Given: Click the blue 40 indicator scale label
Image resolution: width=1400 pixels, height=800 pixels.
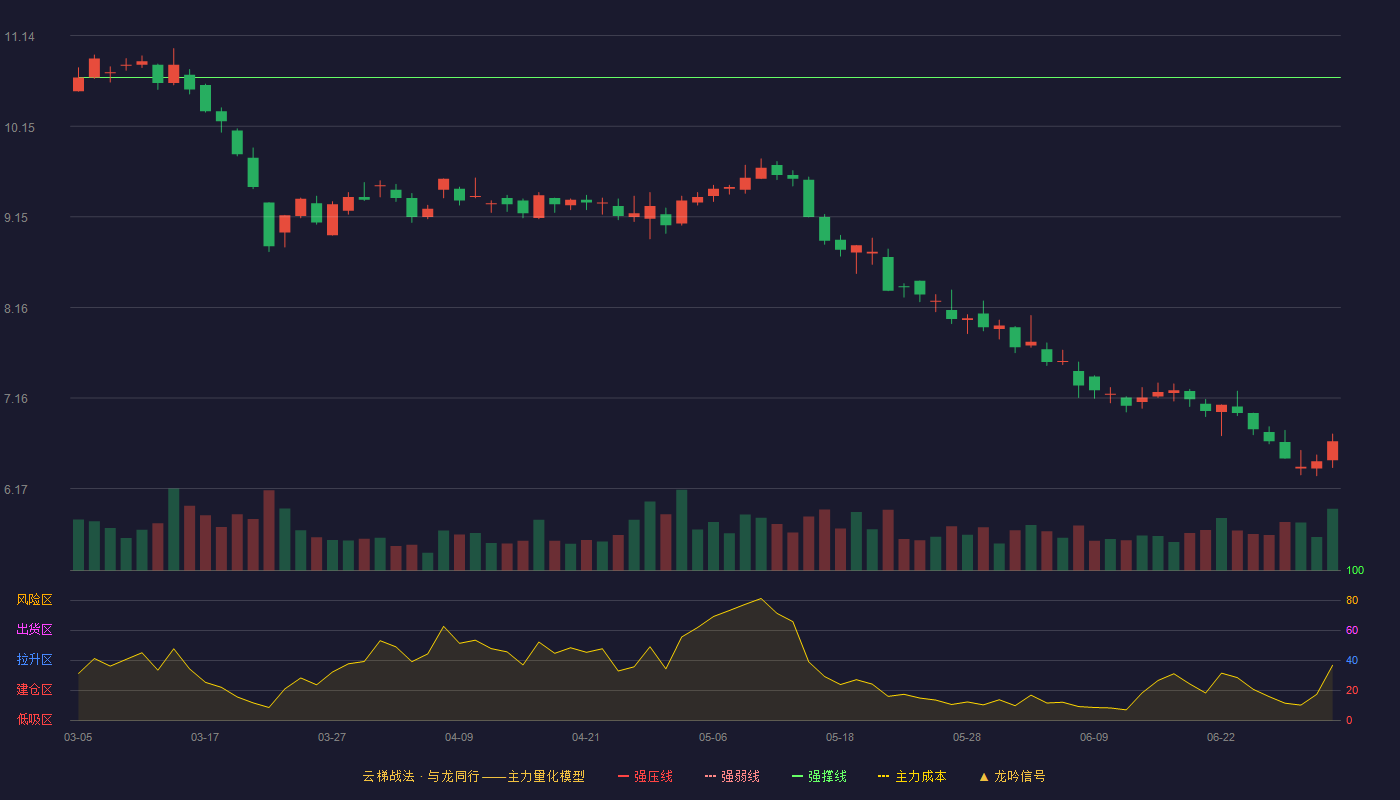Looking at the screenshot, I should [1352, 660].
